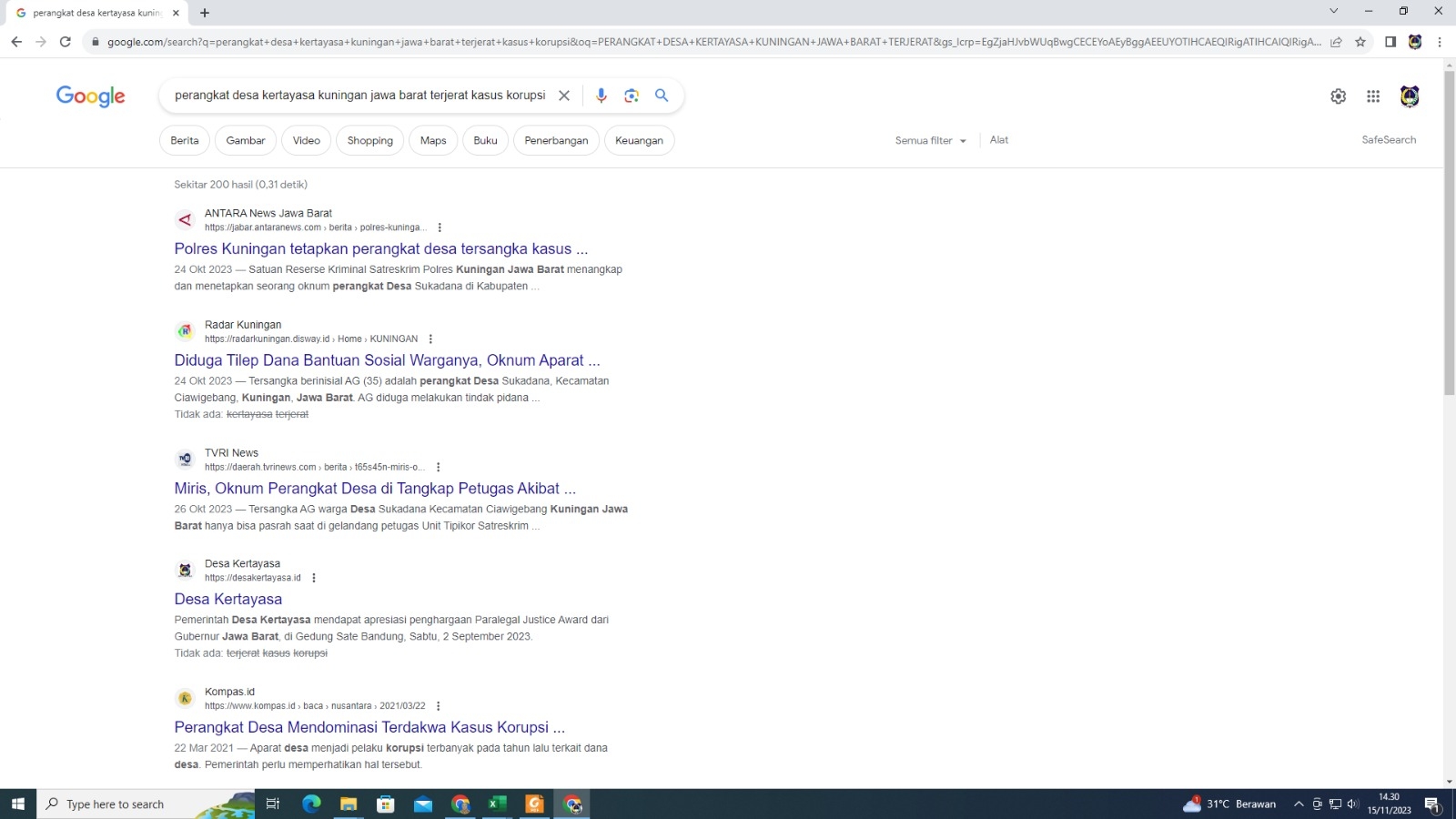Select the Gambar filter tab
The height and width of the screenshot is (819, 1456).
[246, 140]
